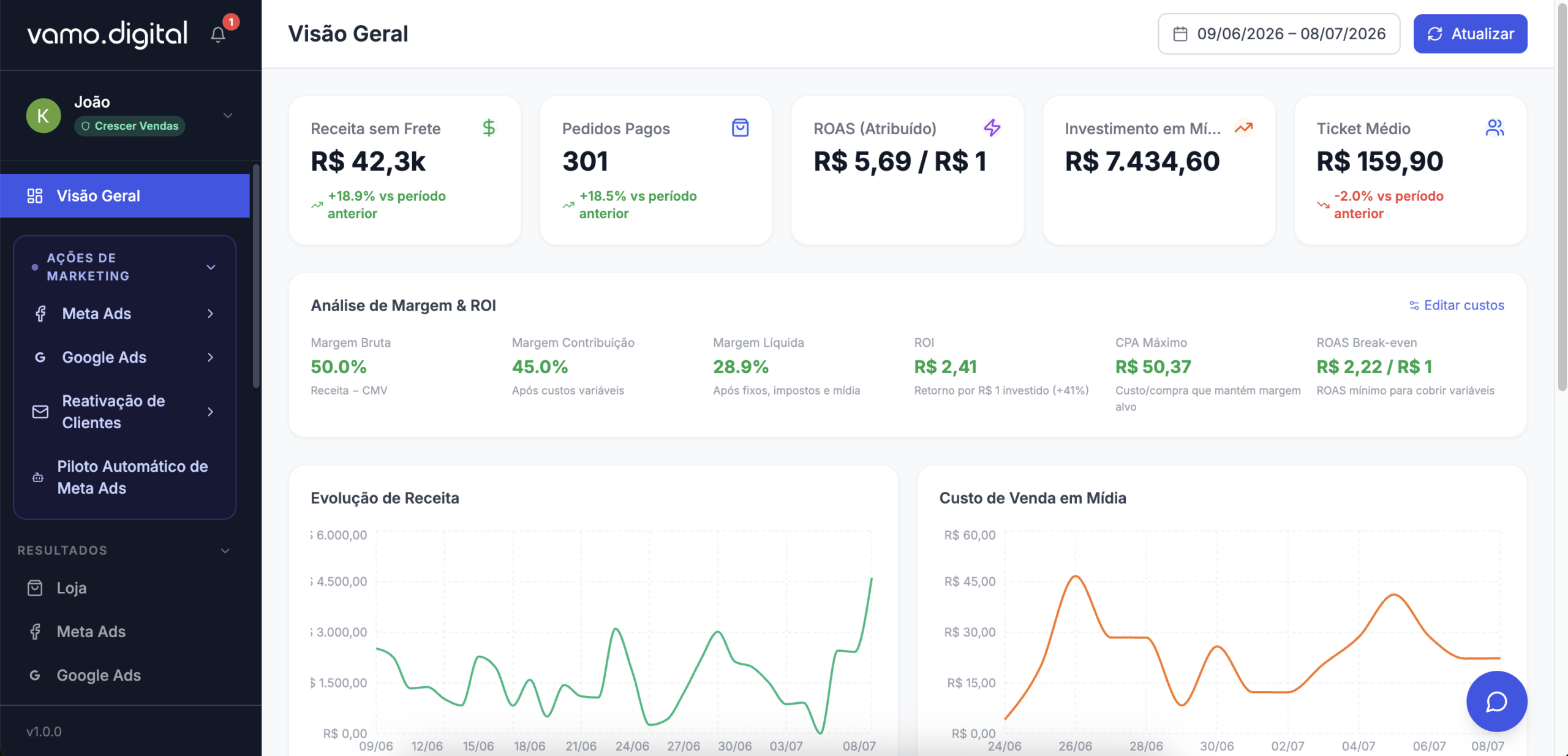This screenshot has width=1568, height=756.
Task: Collapse the Ações de Marketing section
Action: 211,267
